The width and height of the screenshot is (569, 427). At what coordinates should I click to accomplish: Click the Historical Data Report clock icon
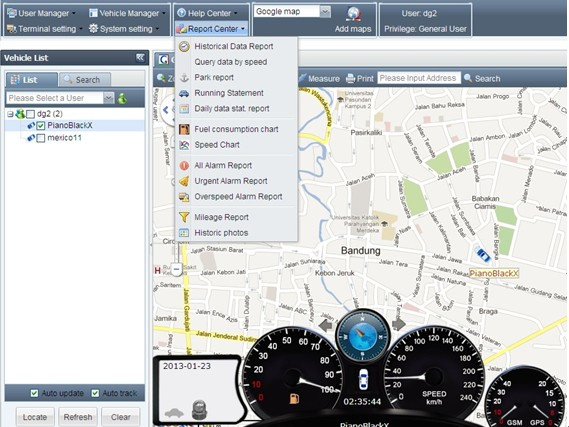pyautogui.click(x=184, y=46)
